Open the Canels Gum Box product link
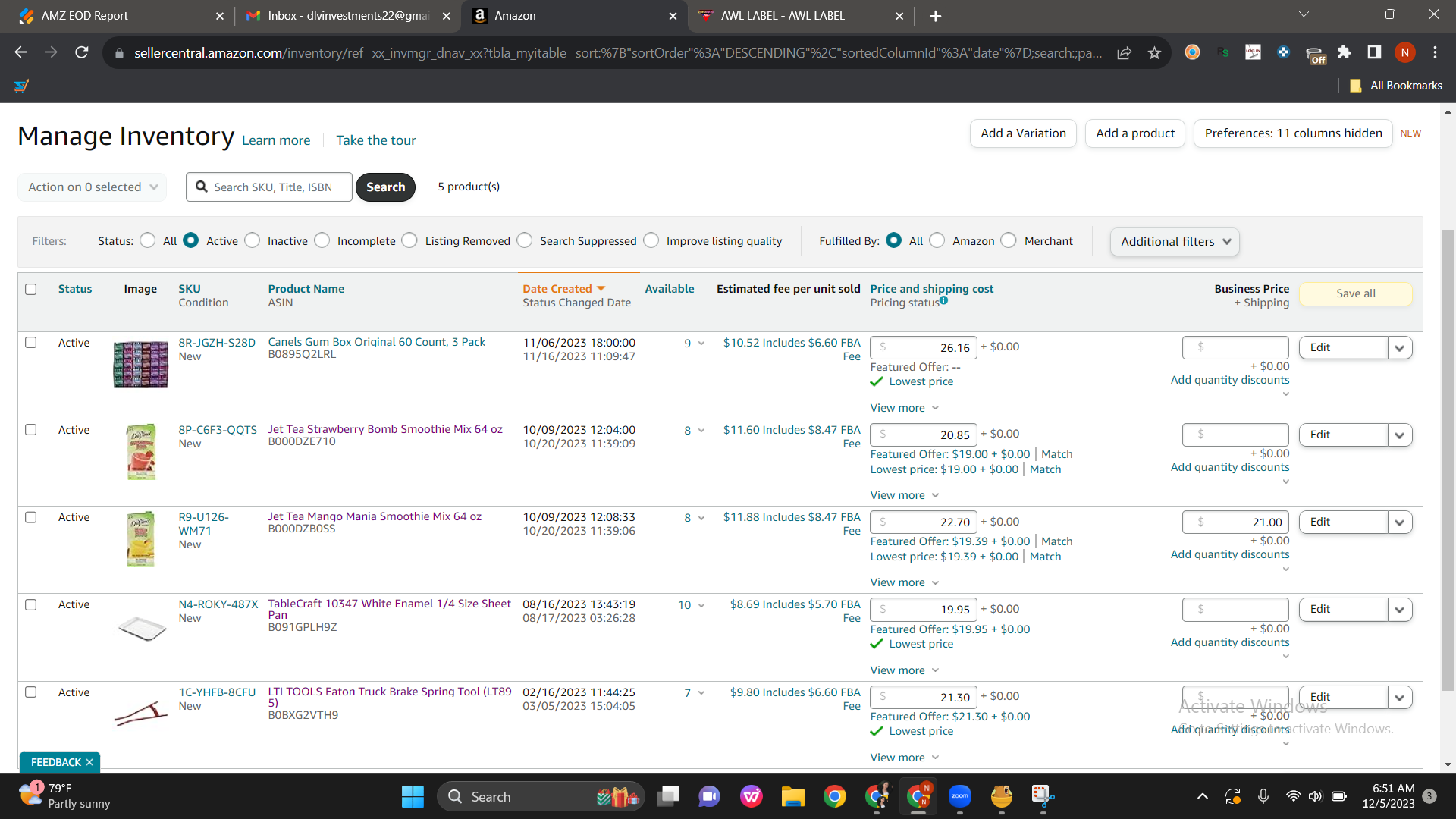The height and width of the screenshot is (819, 1456). click(x=377, y=342)
